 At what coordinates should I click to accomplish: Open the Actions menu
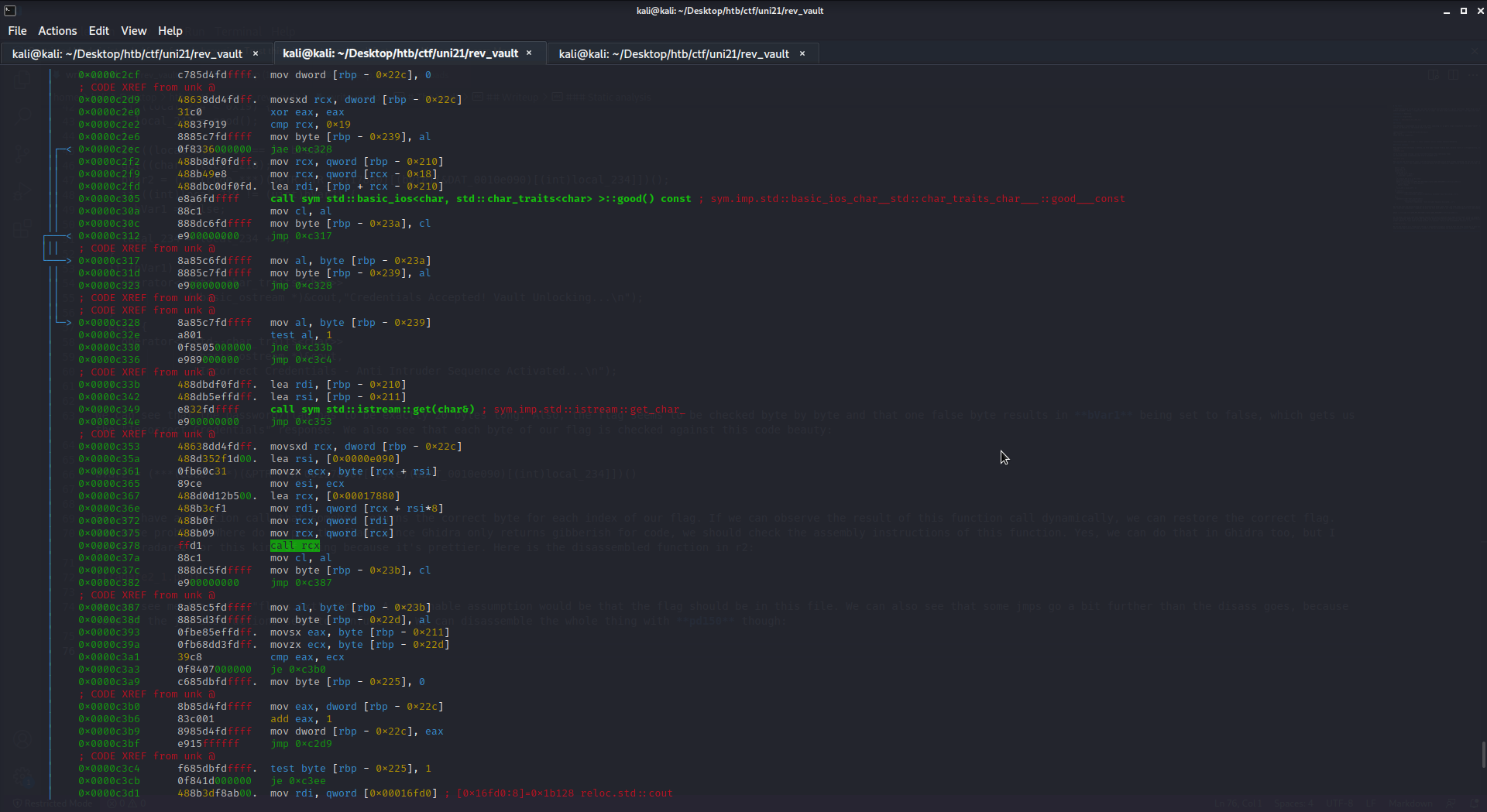point(57,31)
